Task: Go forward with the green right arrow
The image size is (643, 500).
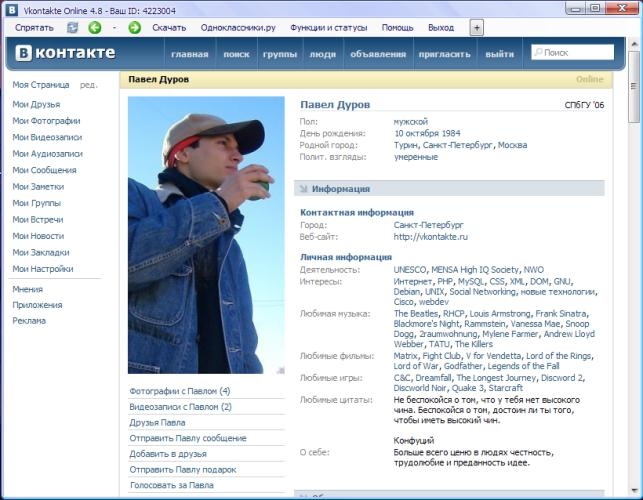Action: tap(135, 28)
